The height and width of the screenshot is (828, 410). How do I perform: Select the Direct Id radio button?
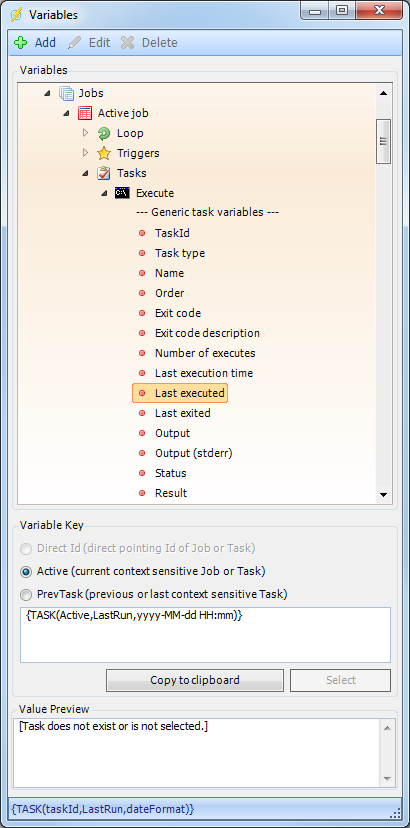(26, 549)
